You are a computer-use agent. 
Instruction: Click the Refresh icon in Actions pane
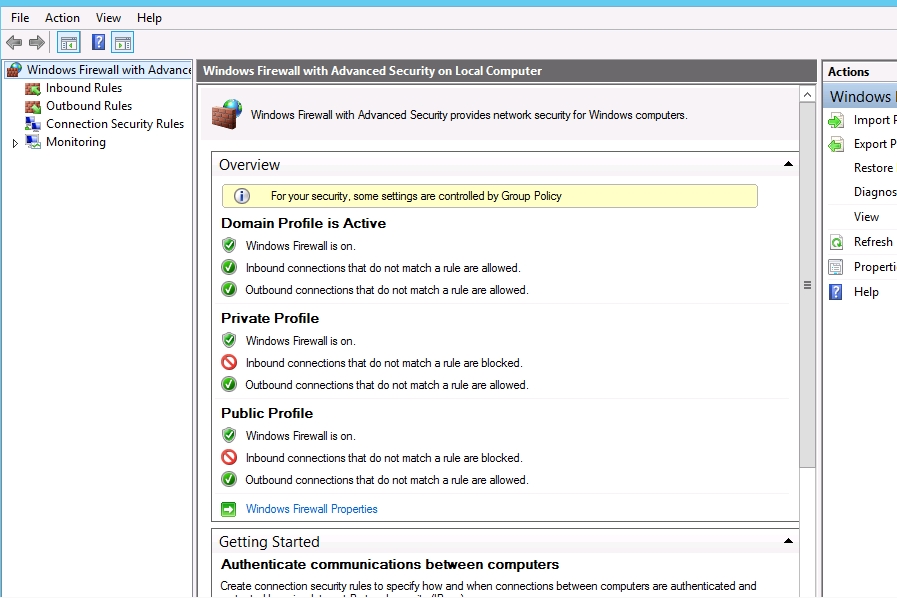(836, 242)
